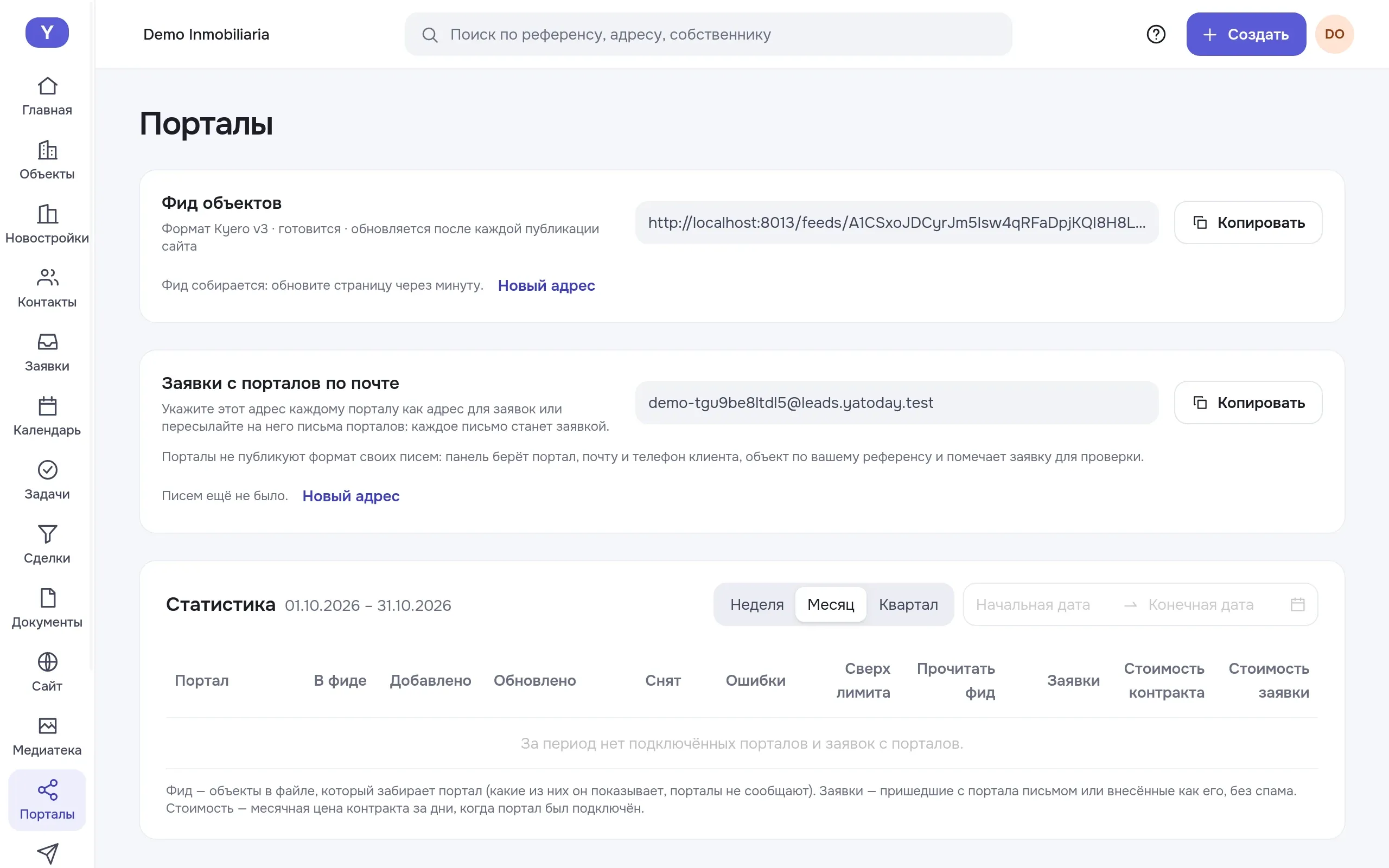Select the Квартал period tab
The image size is (1389, 868).
point(908,604)
